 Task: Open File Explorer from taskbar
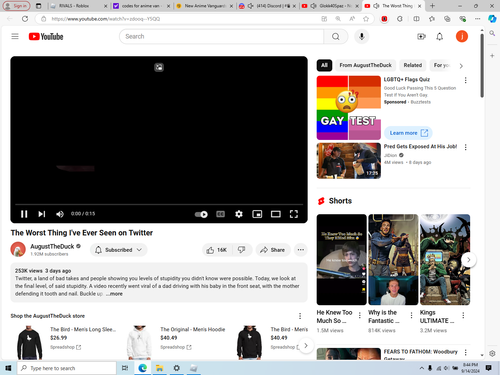159,368
